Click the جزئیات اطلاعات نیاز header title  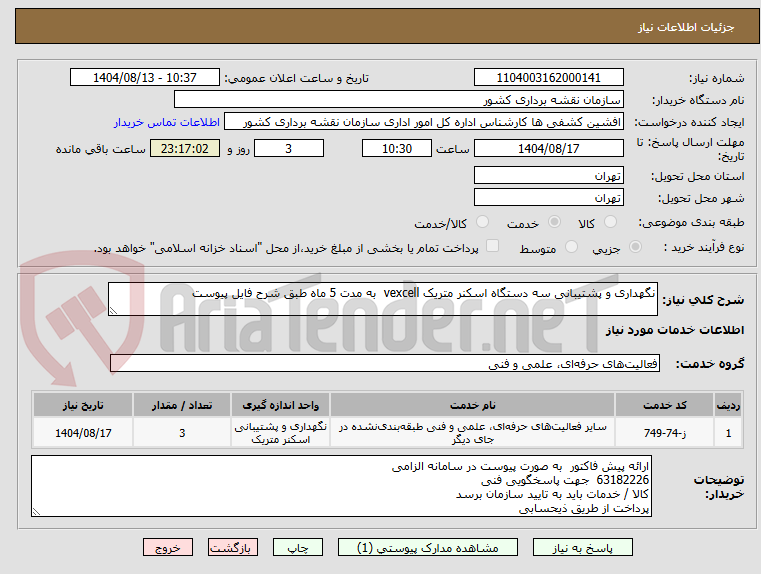coord(686,27)
